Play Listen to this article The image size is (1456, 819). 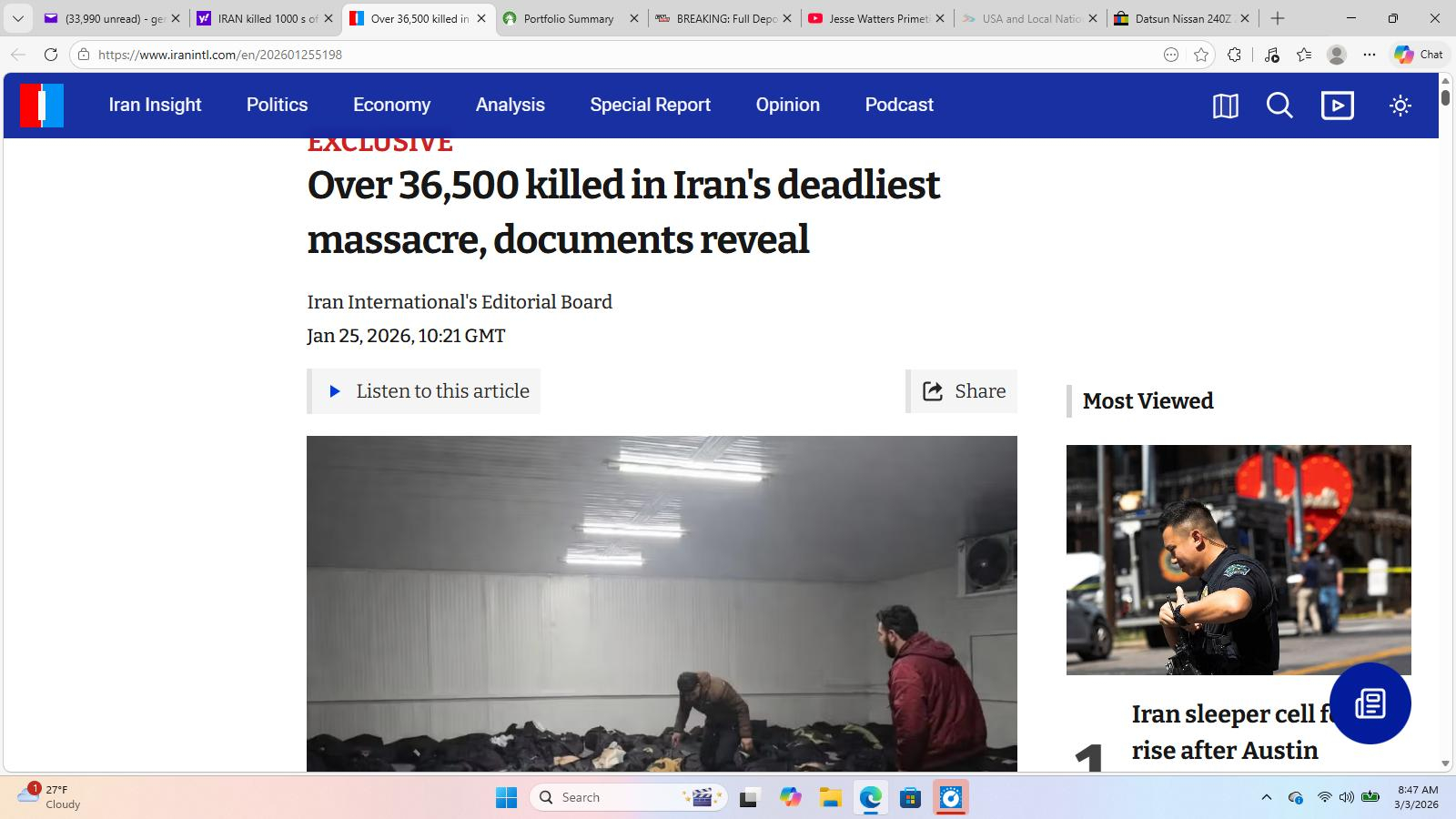tap(424, 391)
